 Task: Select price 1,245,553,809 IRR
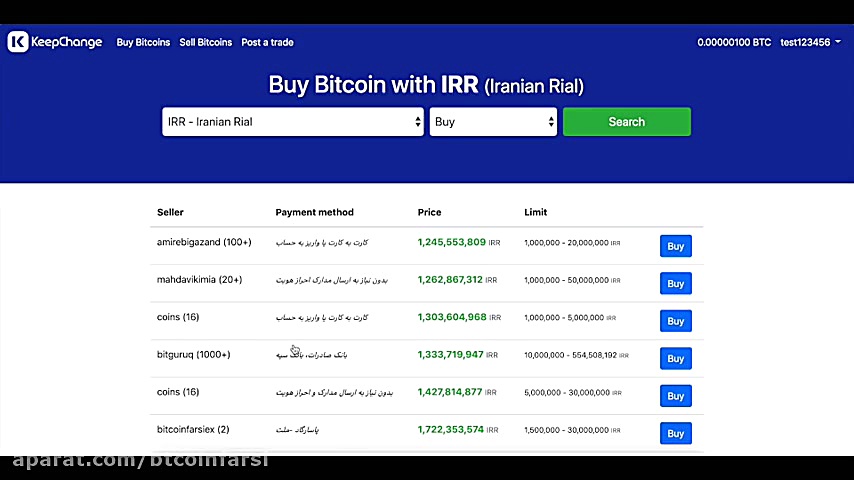[459, 242]
